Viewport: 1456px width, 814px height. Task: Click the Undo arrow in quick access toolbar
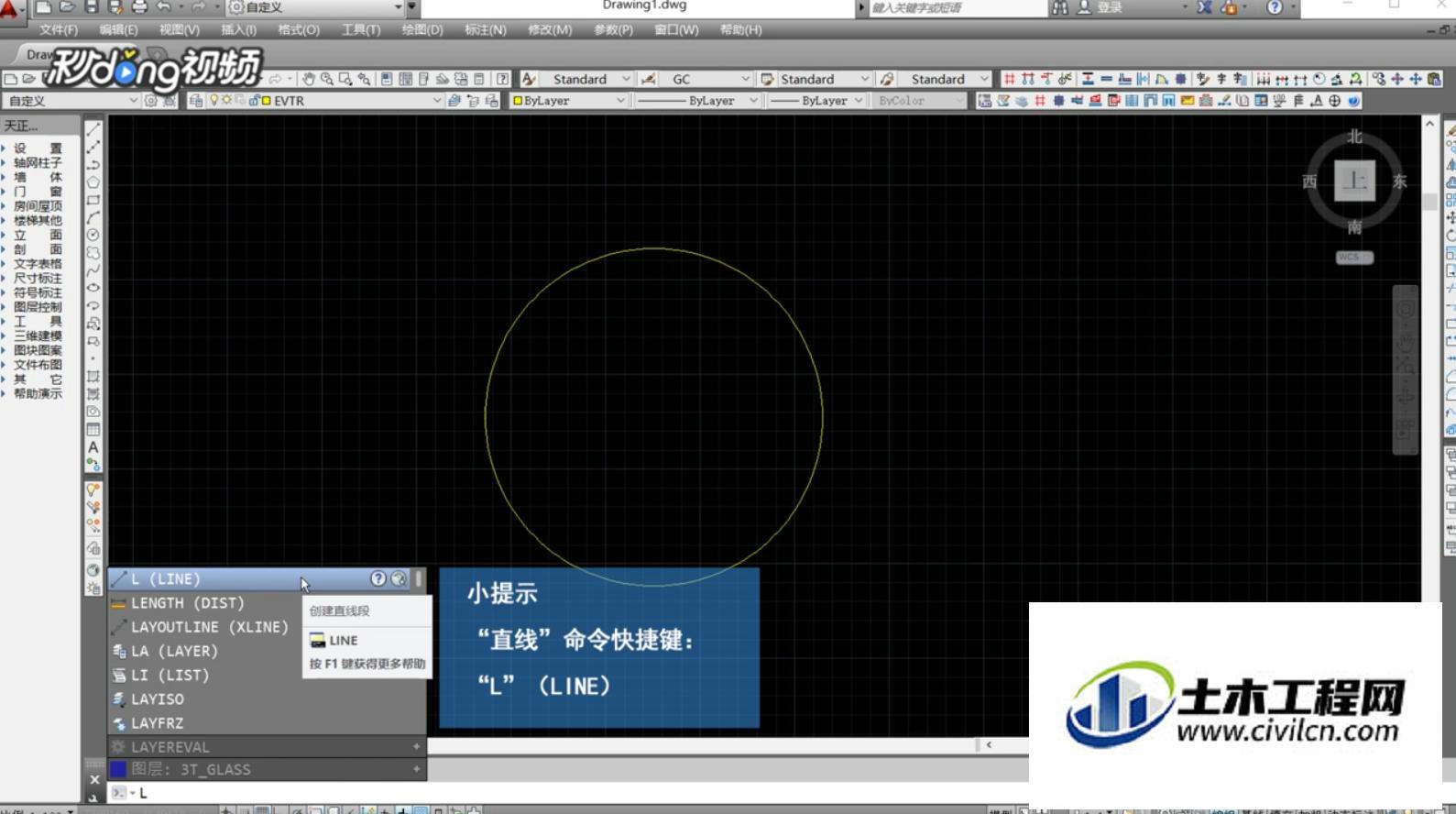point(164,7)
